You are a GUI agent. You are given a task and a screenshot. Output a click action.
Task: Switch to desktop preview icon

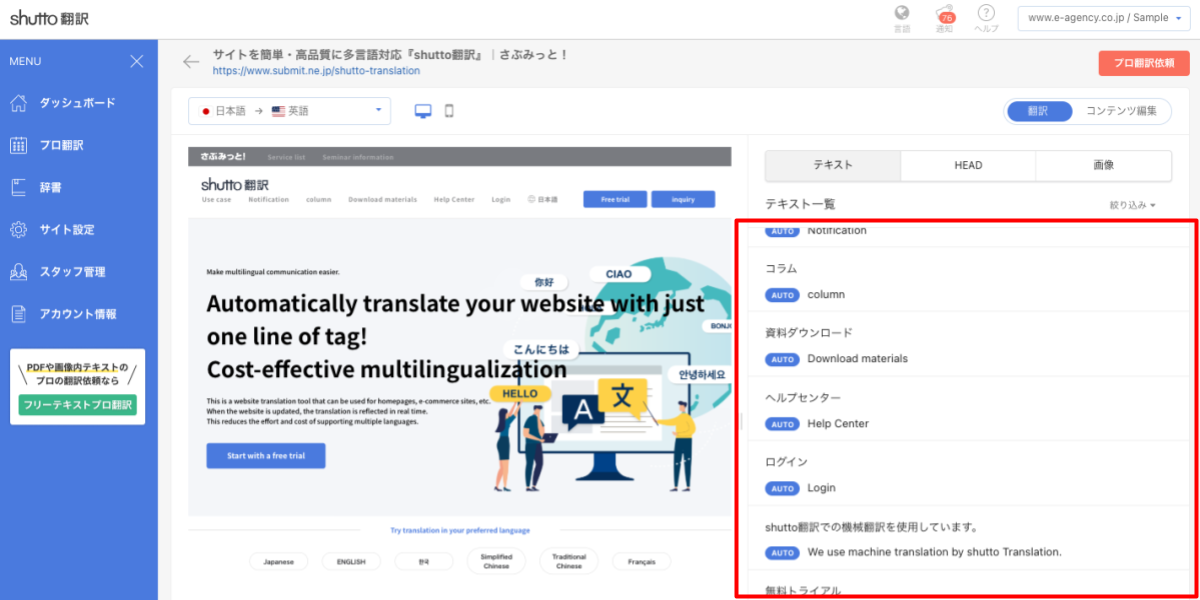423,111
